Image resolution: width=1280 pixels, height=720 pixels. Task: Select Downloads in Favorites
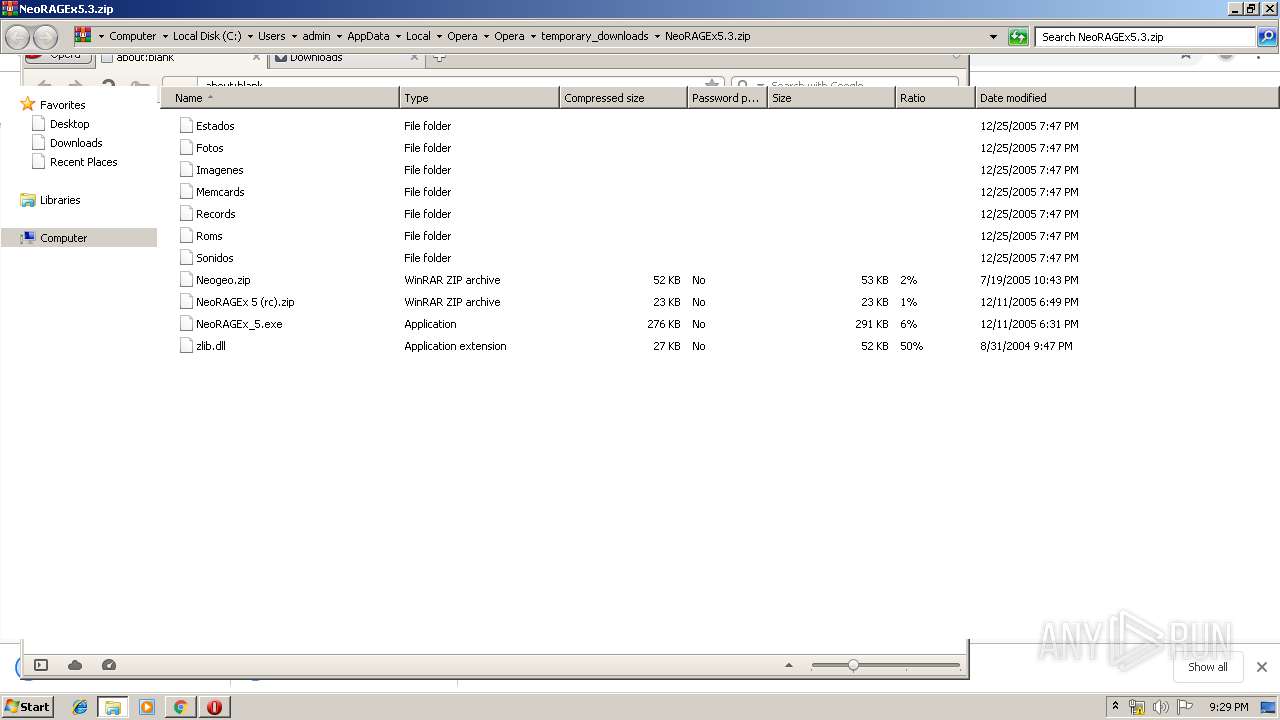[76, 143]
